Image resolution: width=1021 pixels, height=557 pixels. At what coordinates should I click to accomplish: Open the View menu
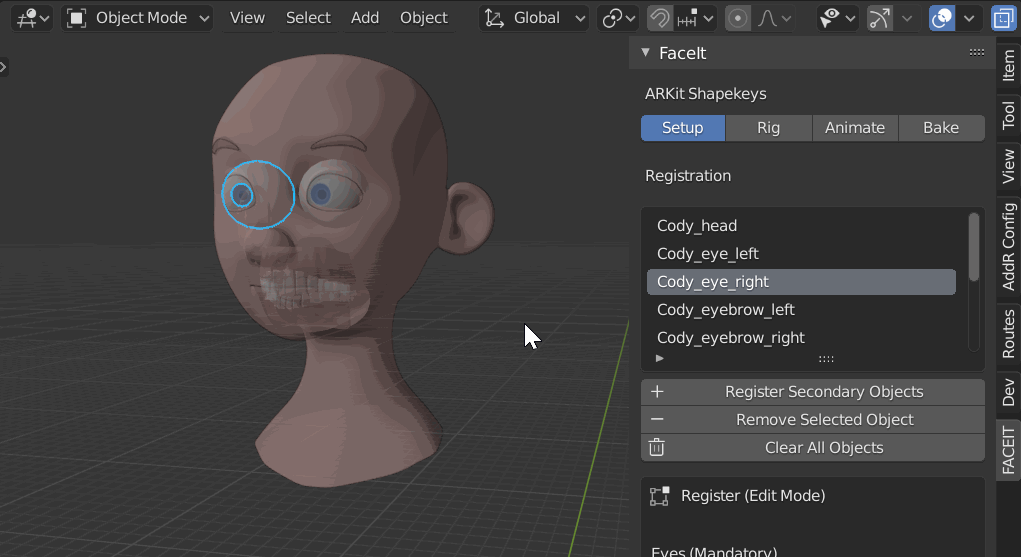[x=247, y=18]
